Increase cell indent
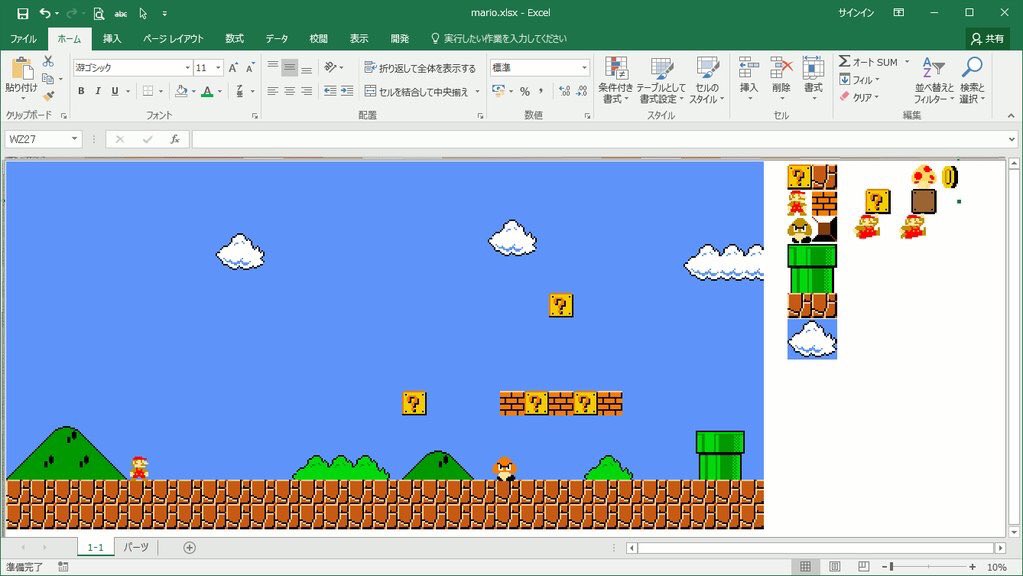This screenshot has height=576, width=1023. pos(347,91)
